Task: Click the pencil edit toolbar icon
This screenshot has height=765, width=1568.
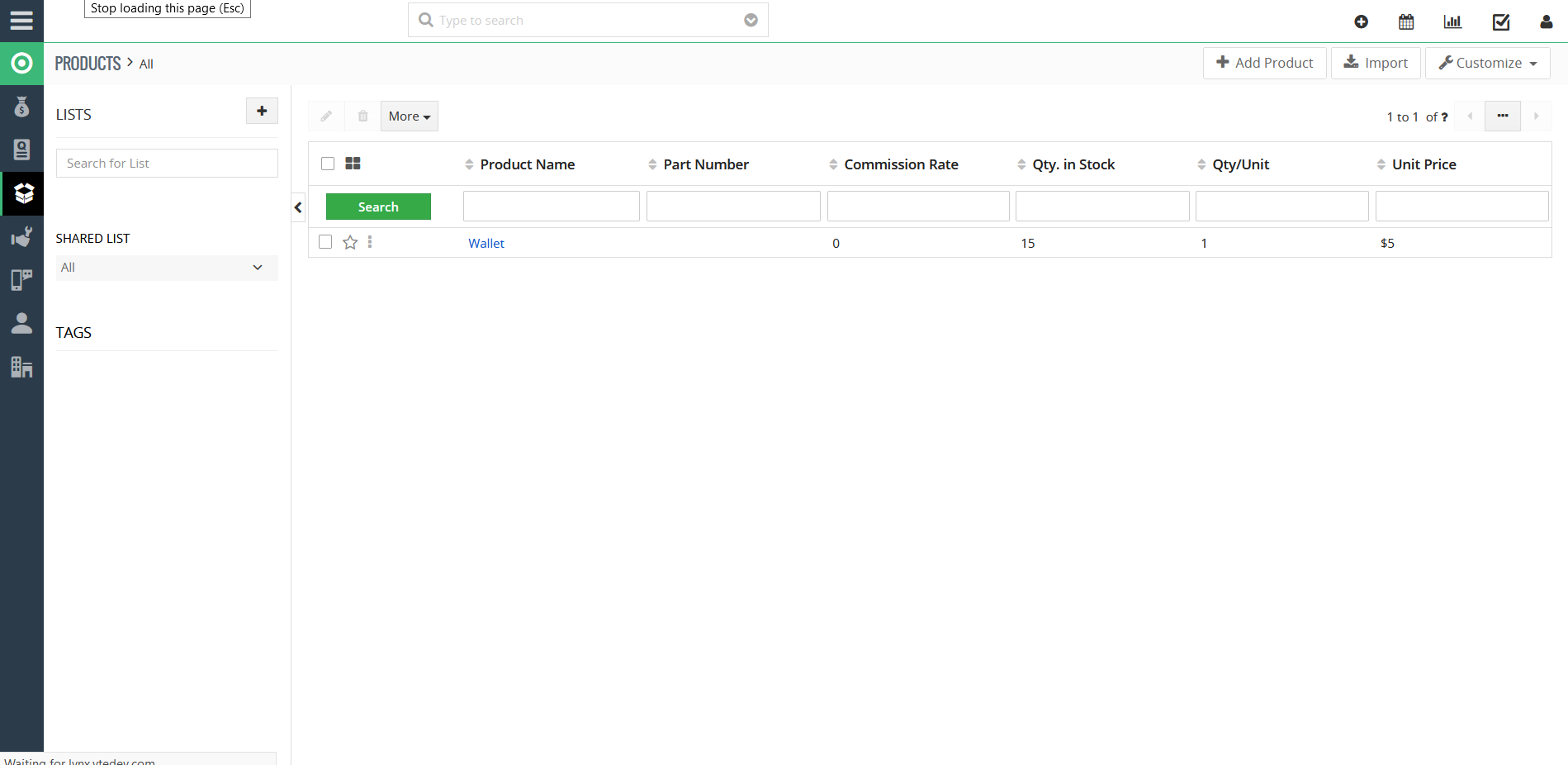Action: tap(327, 116)
